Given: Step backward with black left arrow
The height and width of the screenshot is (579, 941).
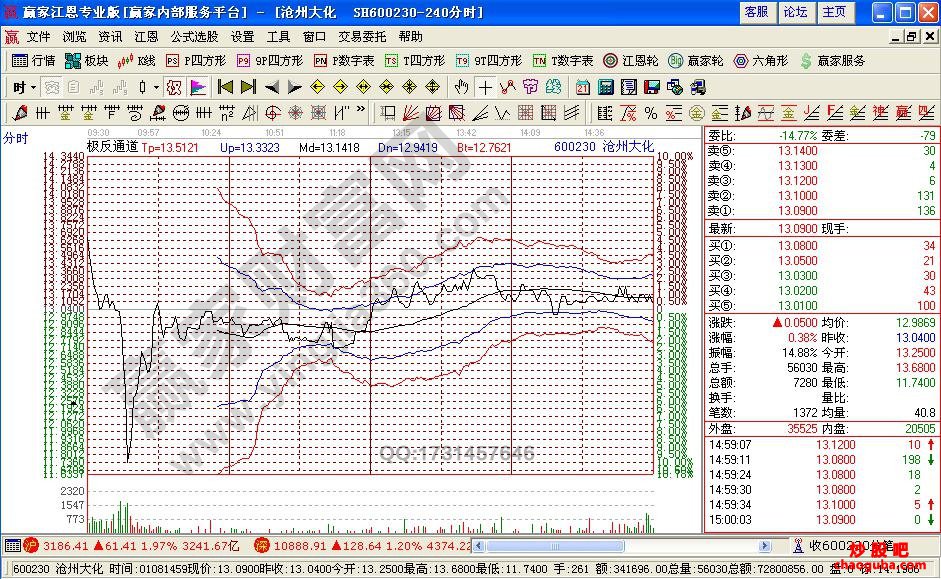Looking at the screenshot, I should pos(272,88).
